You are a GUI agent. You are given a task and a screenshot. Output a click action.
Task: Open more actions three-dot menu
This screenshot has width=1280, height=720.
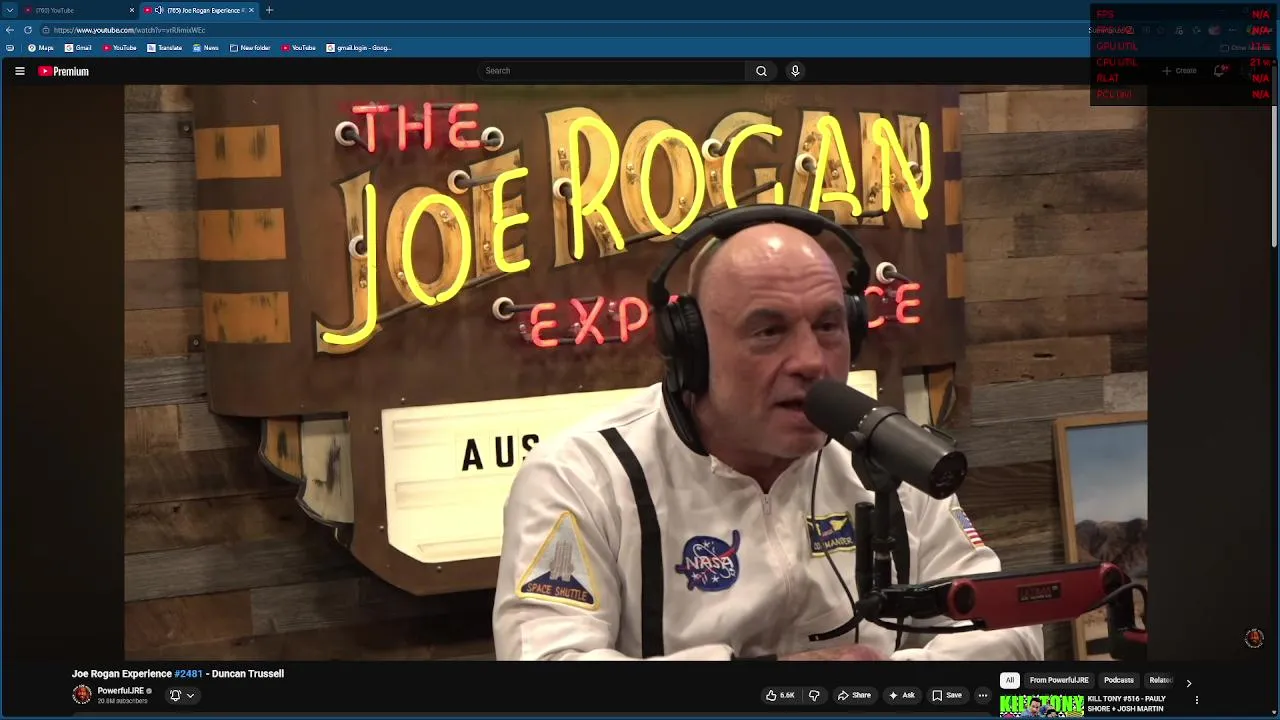click(983, 695)
